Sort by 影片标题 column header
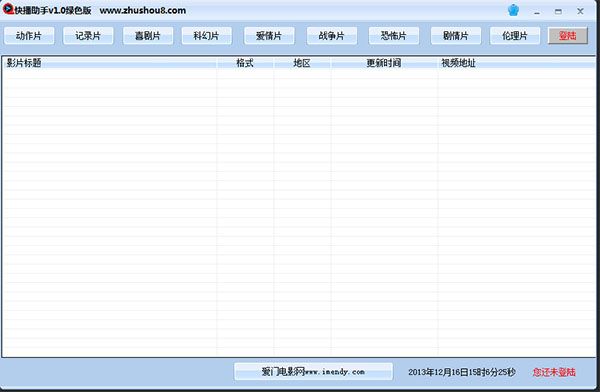Image resolution: width=600 pixels, height=392 pixels. pyautogui.click(x=109, y=63)
